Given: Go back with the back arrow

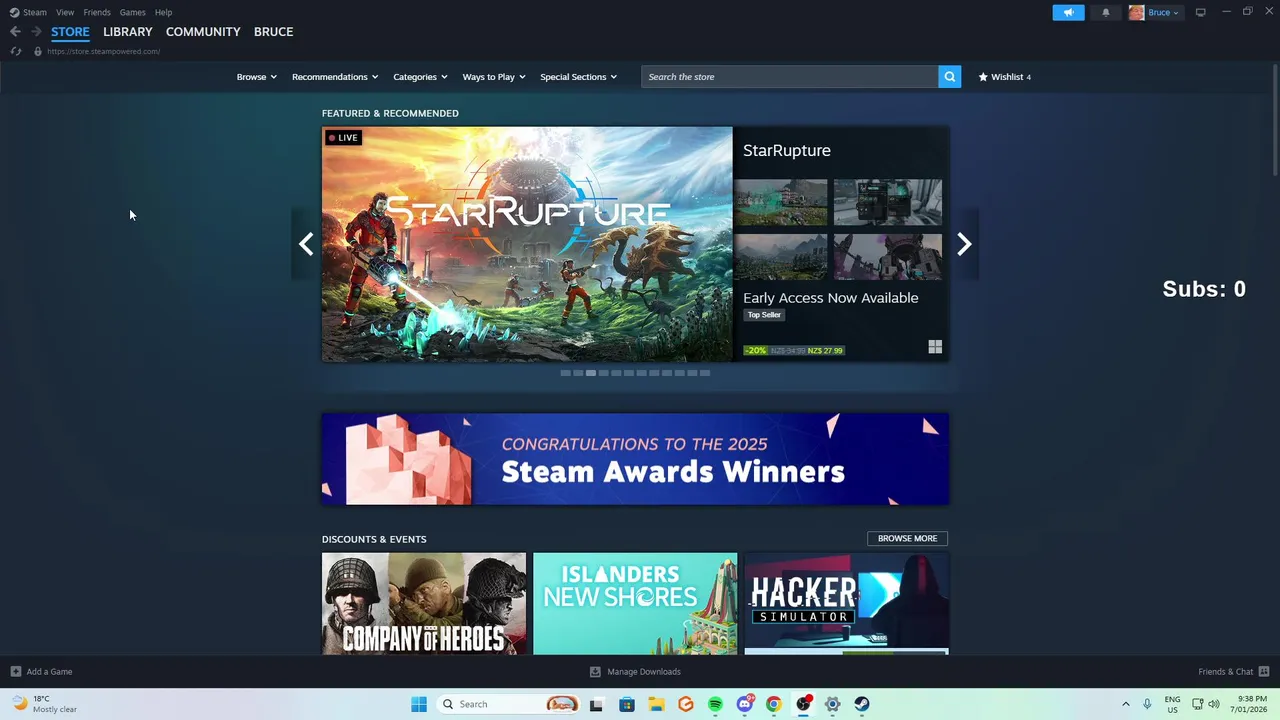Looking at the screenshot, I should (x=15, y=32).
